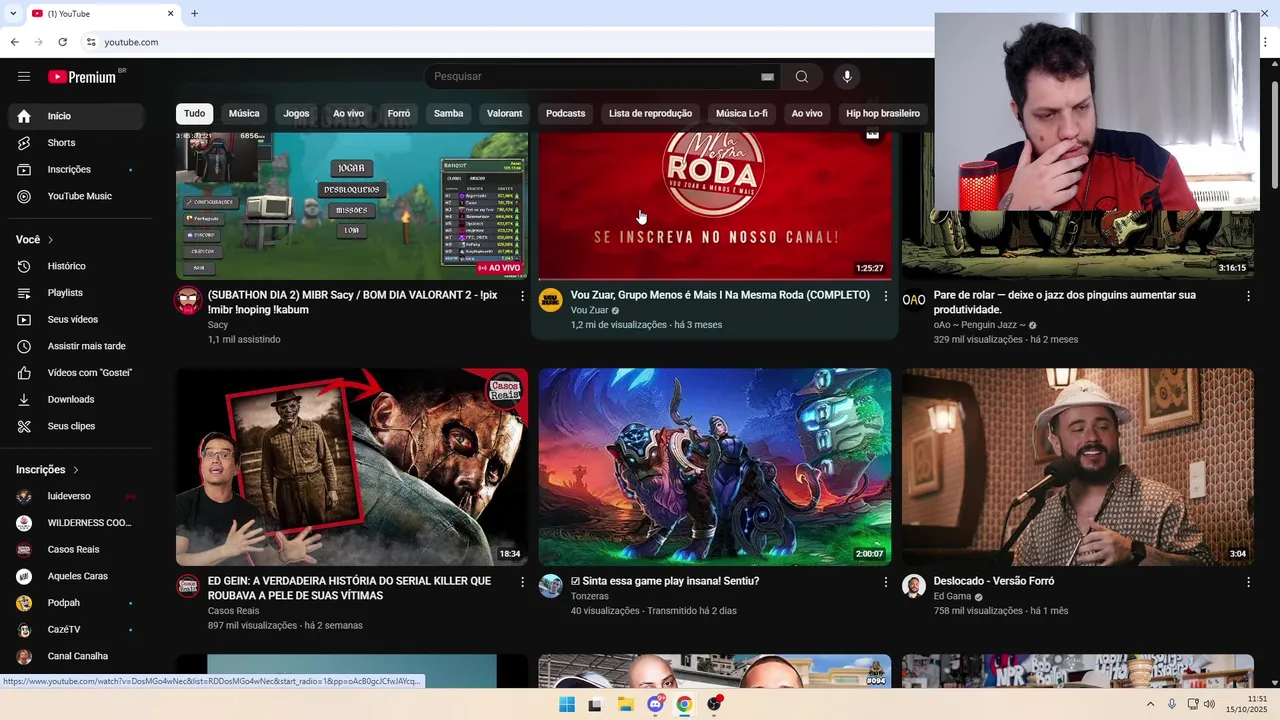Open options for Vou Zuar video

click(x=885, y=296)
